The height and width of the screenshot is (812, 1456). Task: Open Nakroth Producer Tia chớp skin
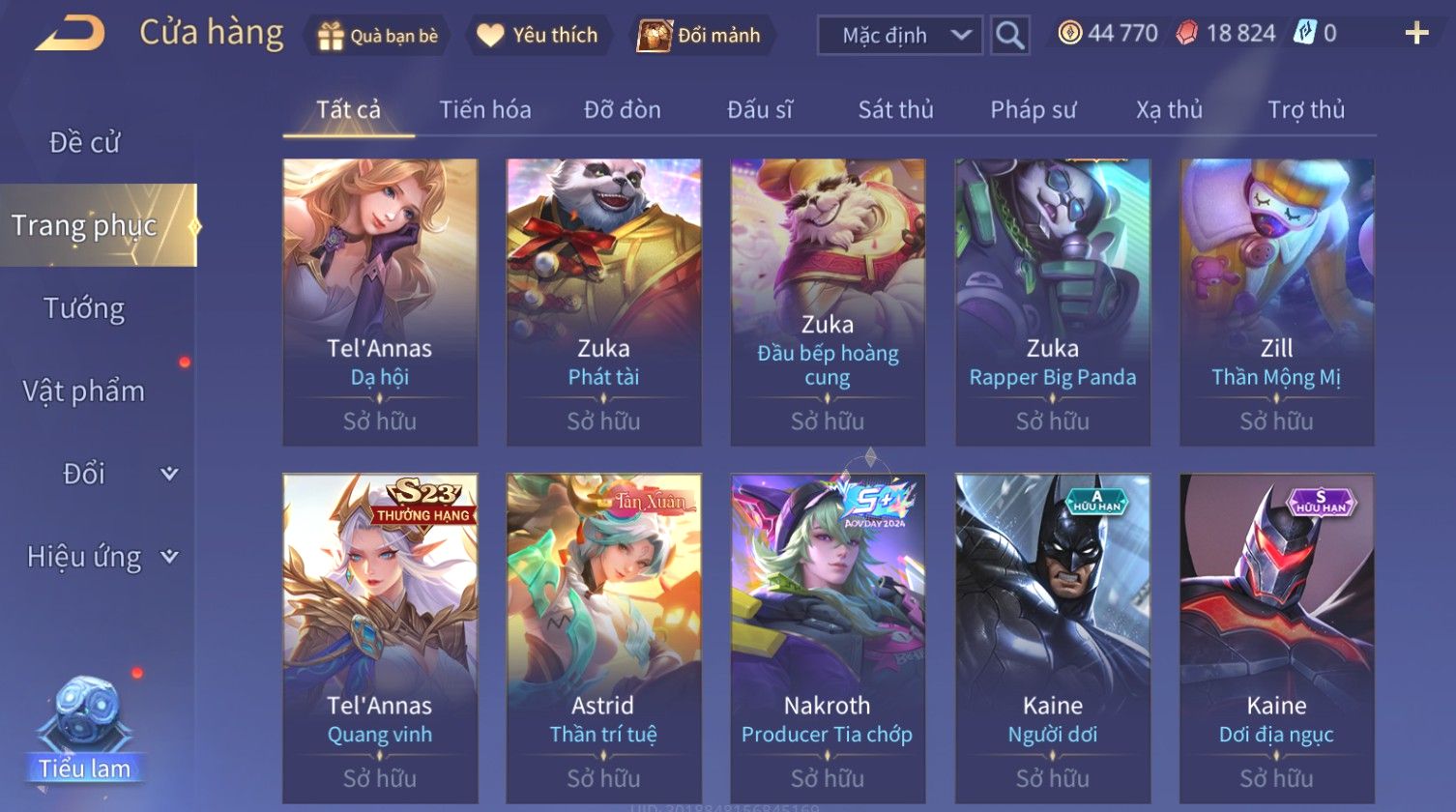coord(828,638)
